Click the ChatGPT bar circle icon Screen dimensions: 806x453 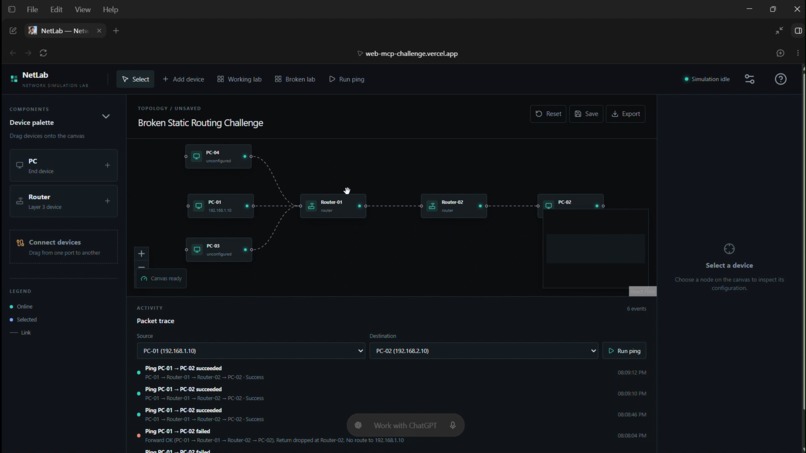(x=358, y=426)
